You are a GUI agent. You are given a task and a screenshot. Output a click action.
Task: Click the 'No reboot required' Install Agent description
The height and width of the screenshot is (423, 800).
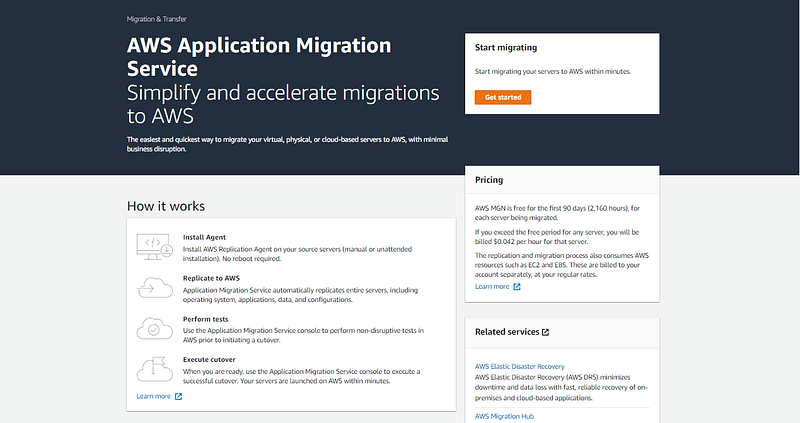(297, 254)
